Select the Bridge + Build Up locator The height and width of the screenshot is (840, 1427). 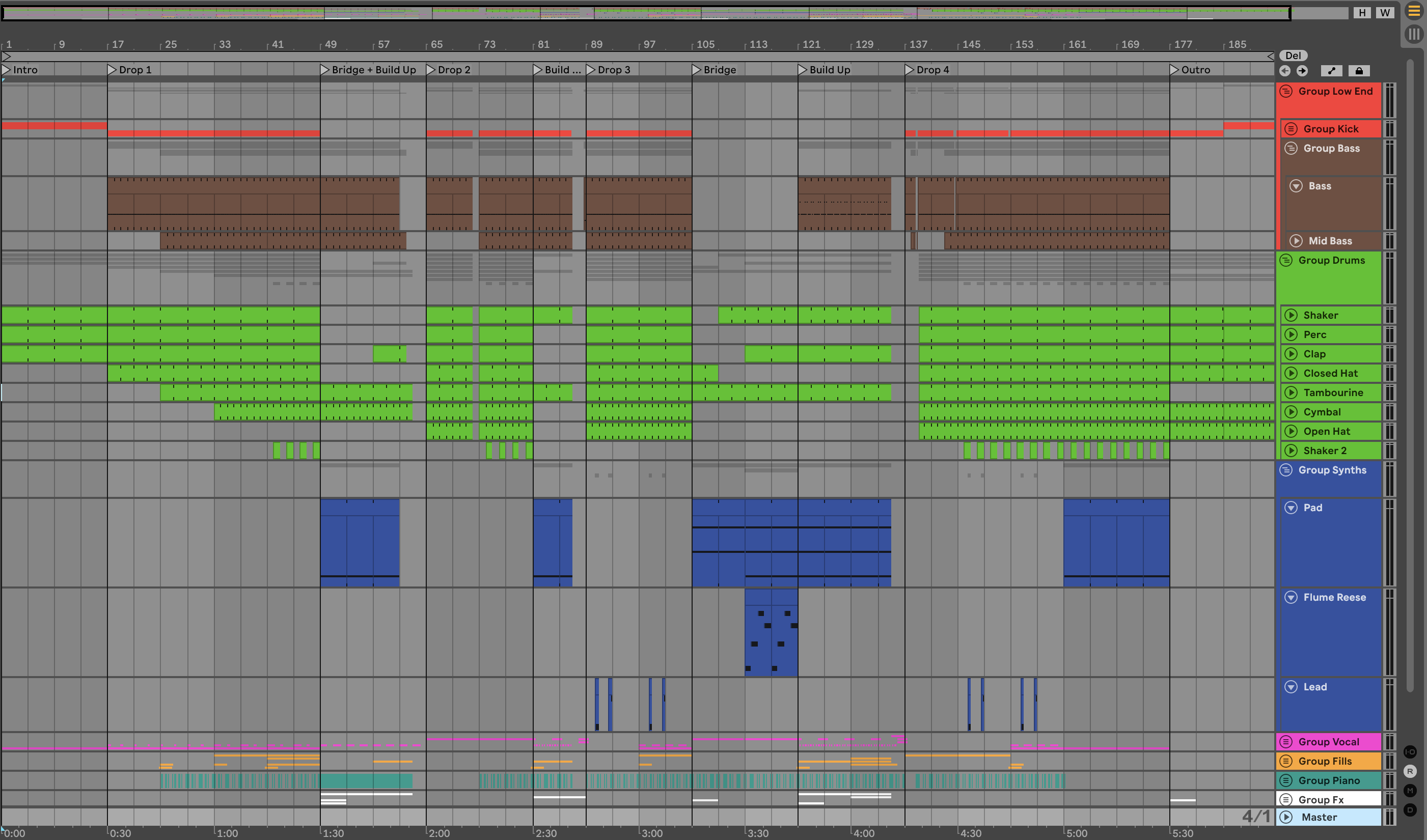pos(325,70)
